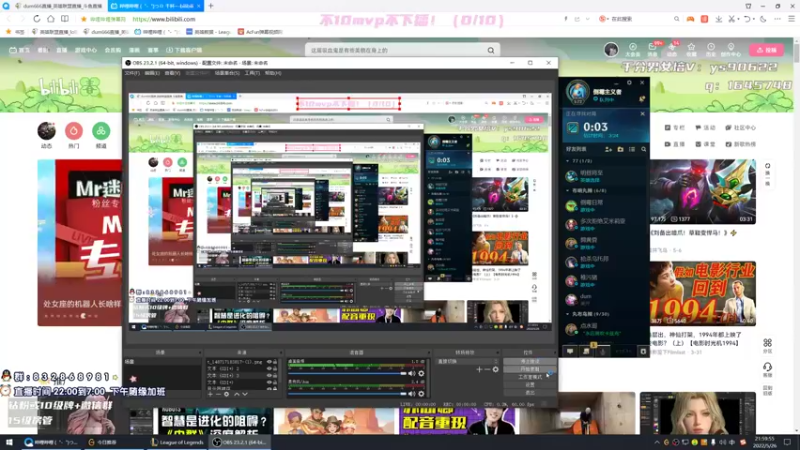Open bilibili 频道 green circle icon
Image resolution: width=800 pixels, height=450 pixels.
pyautogui.click(x=101, y=131)
